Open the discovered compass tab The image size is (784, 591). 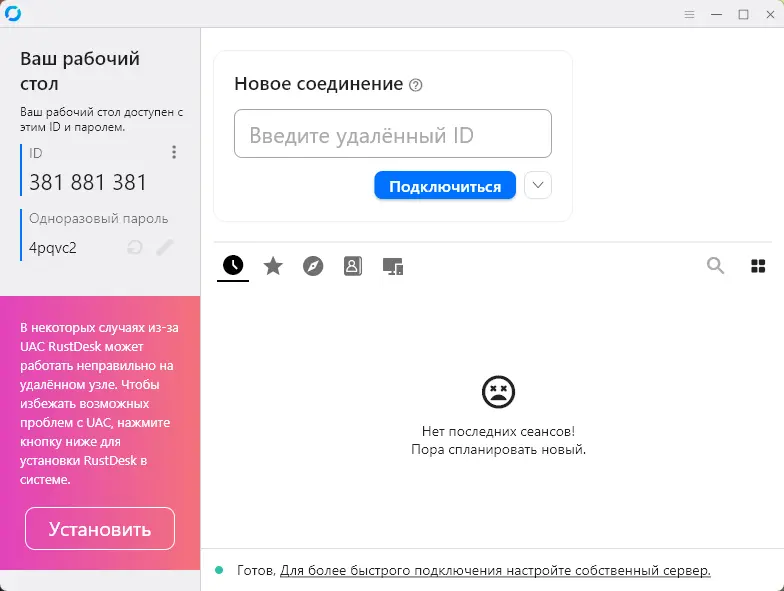[x=313, y=266]
